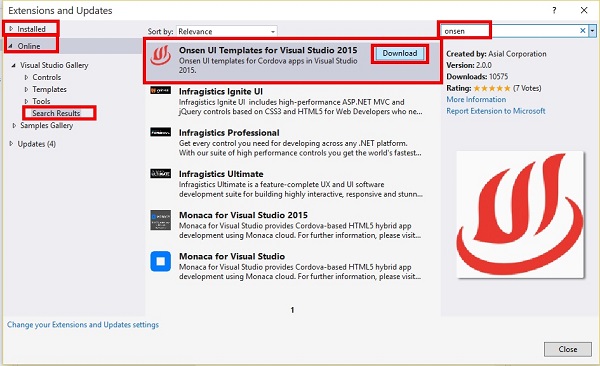Click the Monaca for Visual Studio 2015 icon
The height and width of the screenshot is (366, 600).
[160, 220]
